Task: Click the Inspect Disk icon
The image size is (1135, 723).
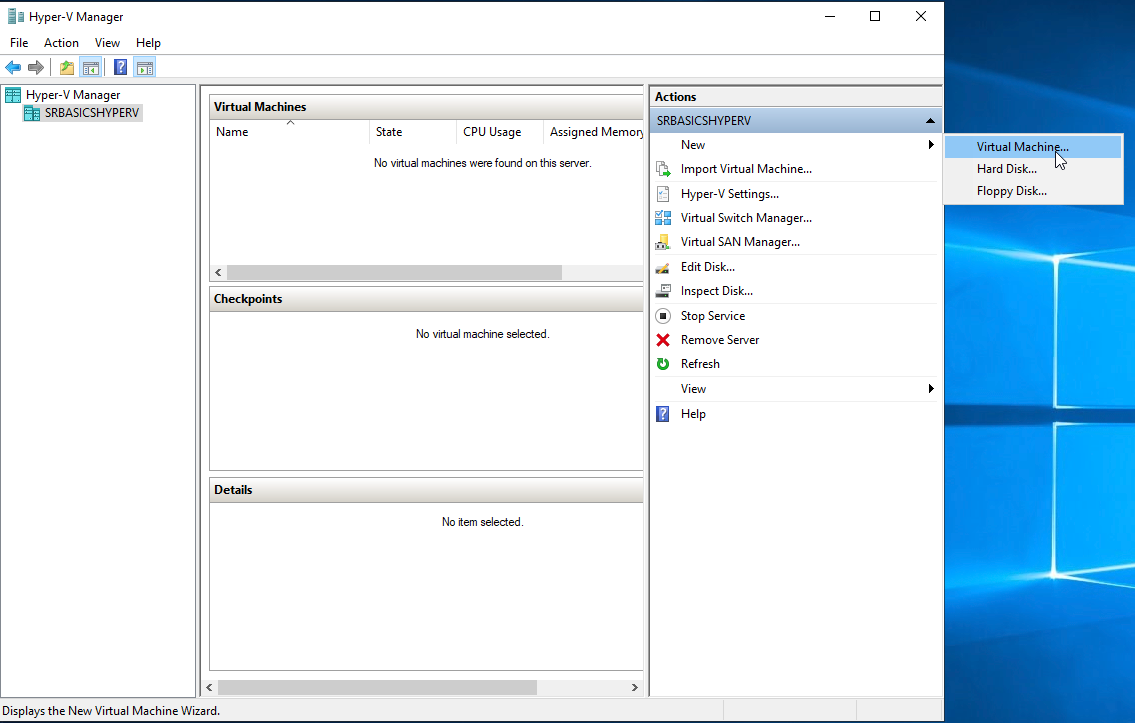Action: pyautogui.click(x=663, y=291)
